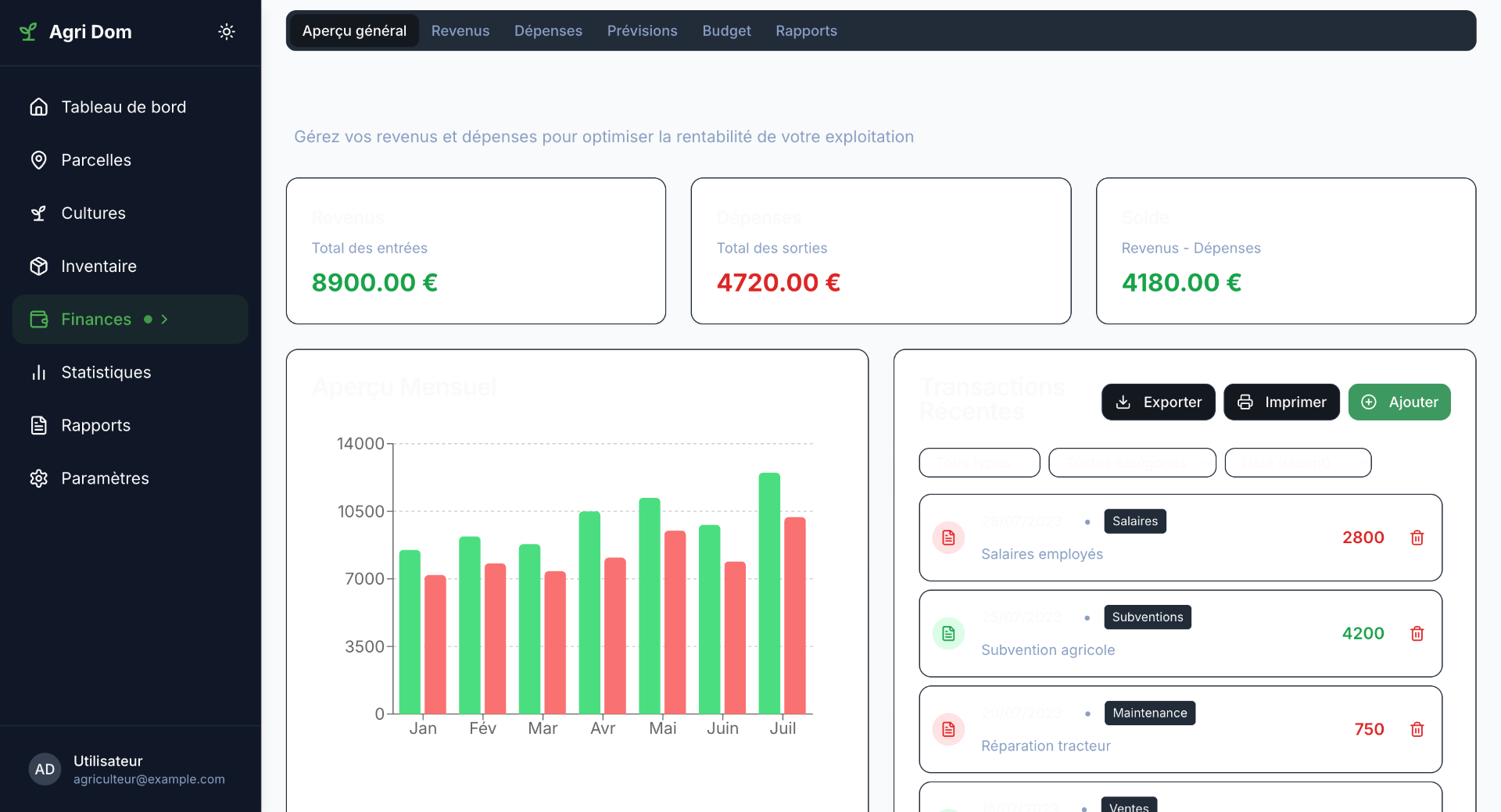Delete the Subvention agricole transaction
The width and height of the screenshot is (1501, 812).
tap(1417, 634)
